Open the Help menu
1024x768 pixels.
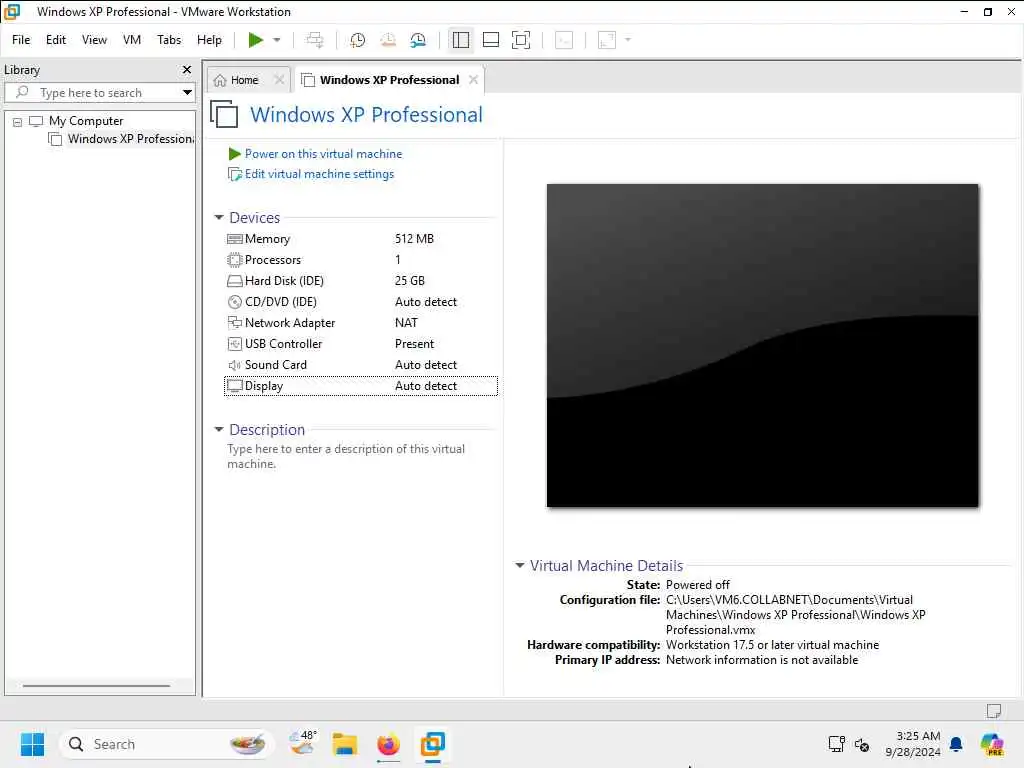[209, 40]
